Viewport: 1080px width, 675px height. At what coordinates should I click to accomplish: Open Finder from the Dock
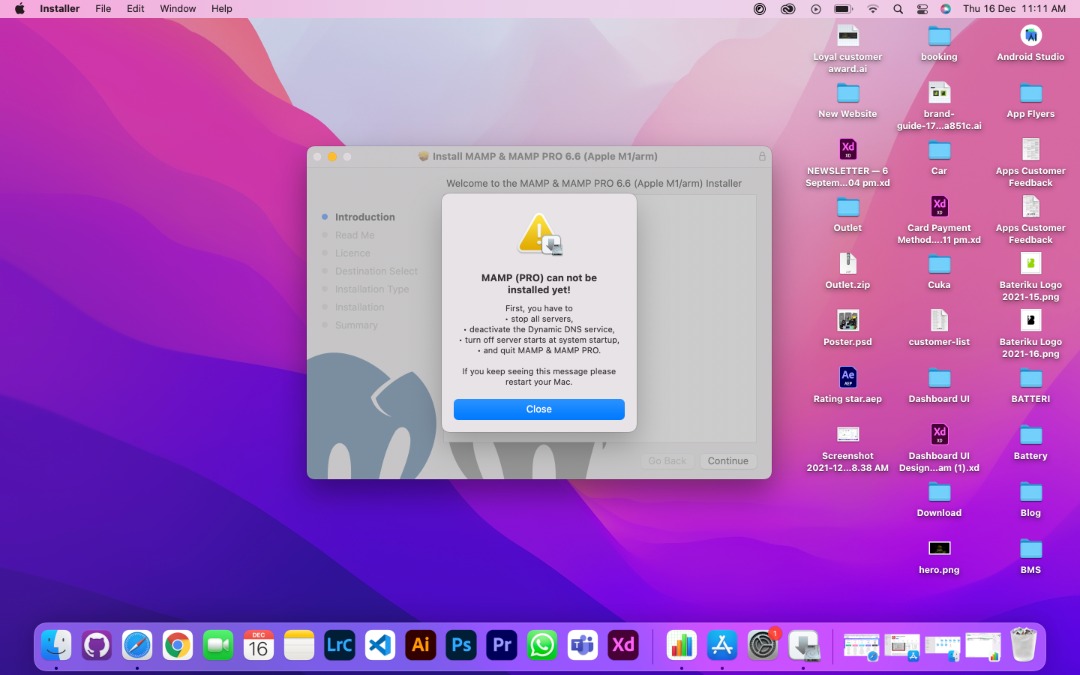(56, 645)
